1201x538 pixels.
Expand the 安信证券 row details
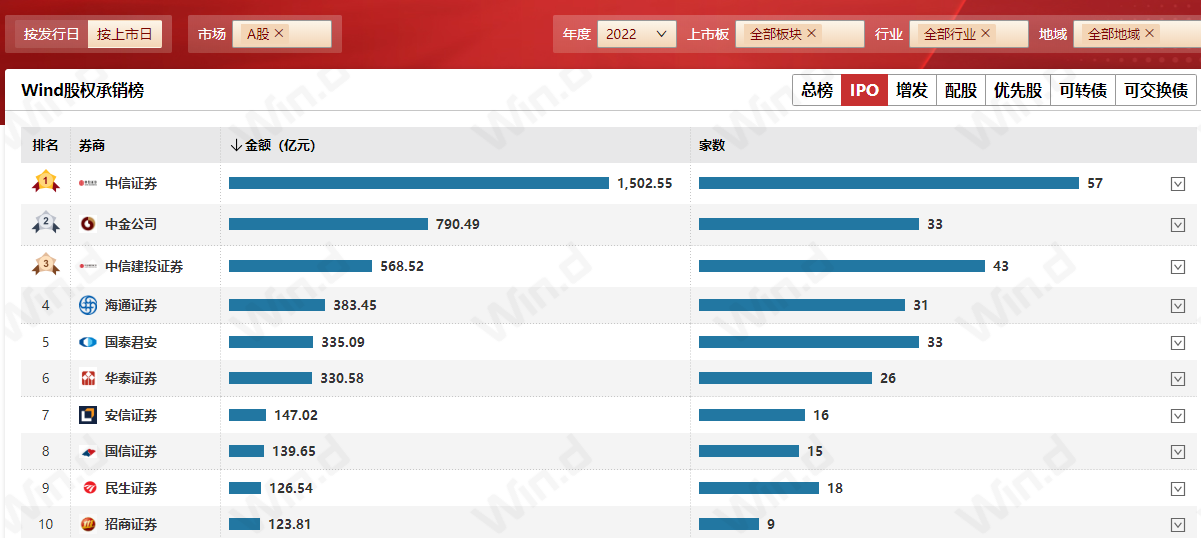(1178, 416)
